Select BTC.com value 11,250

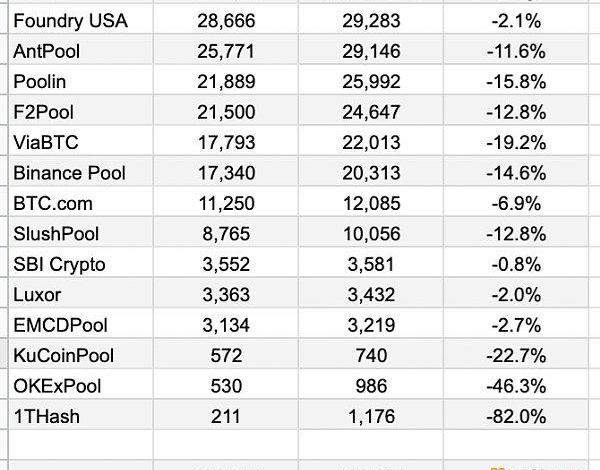226,203
